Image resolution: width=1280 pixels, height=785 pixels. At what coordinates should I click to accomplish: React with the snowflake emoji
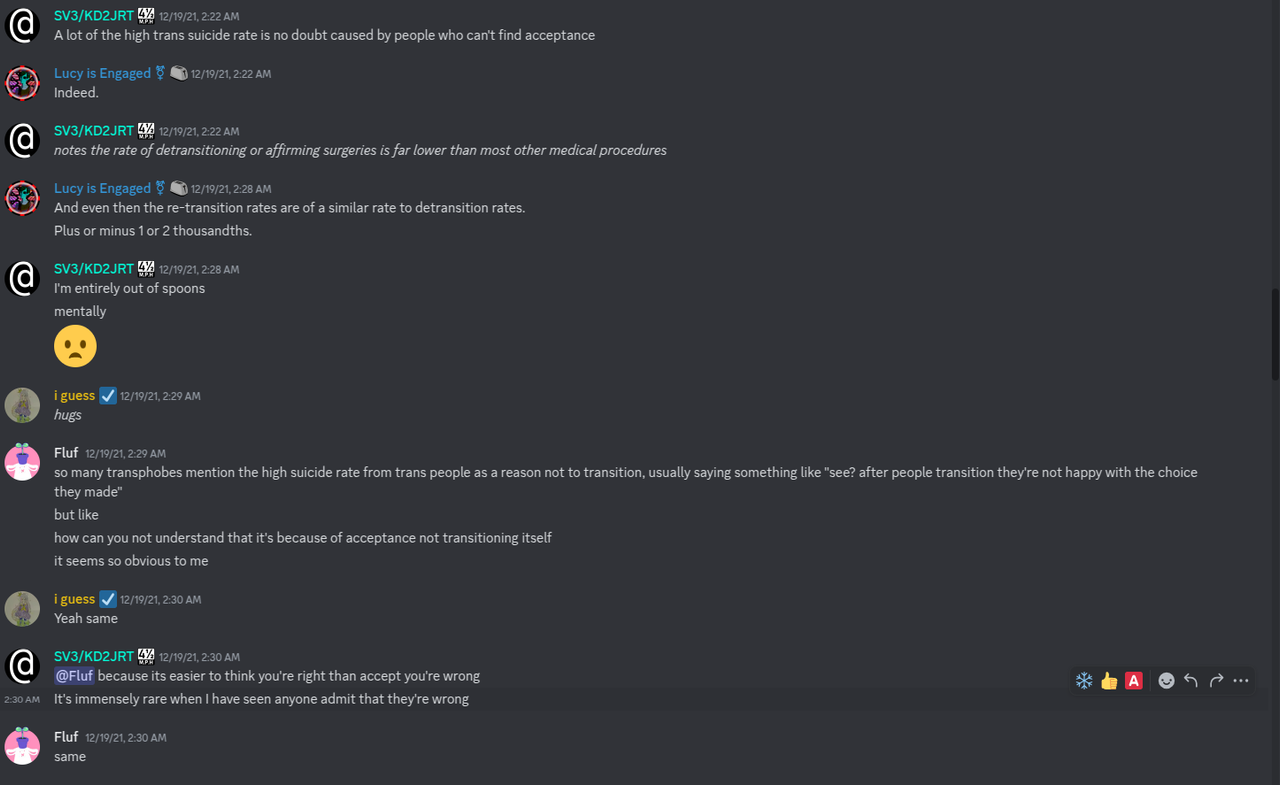point(1084,681)
